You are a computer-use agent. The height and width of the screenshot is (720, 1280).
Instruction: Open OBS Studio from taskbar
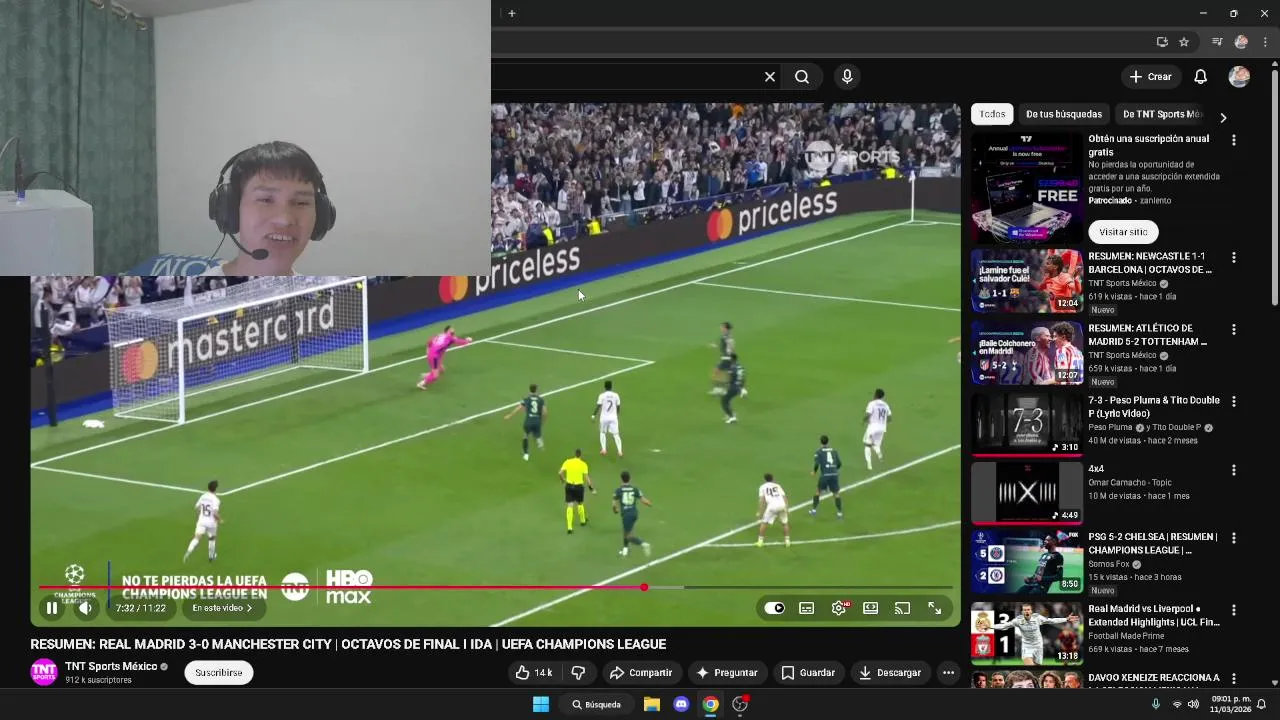(x=740, y=704)
